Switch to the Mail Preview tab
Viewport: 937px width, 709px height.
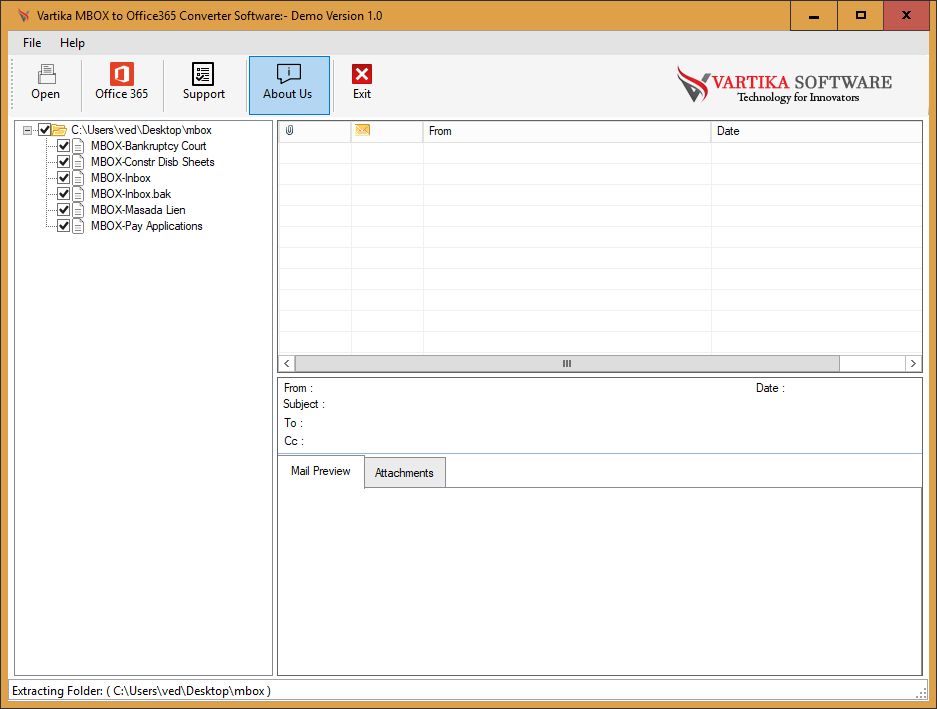pos(321,471)
